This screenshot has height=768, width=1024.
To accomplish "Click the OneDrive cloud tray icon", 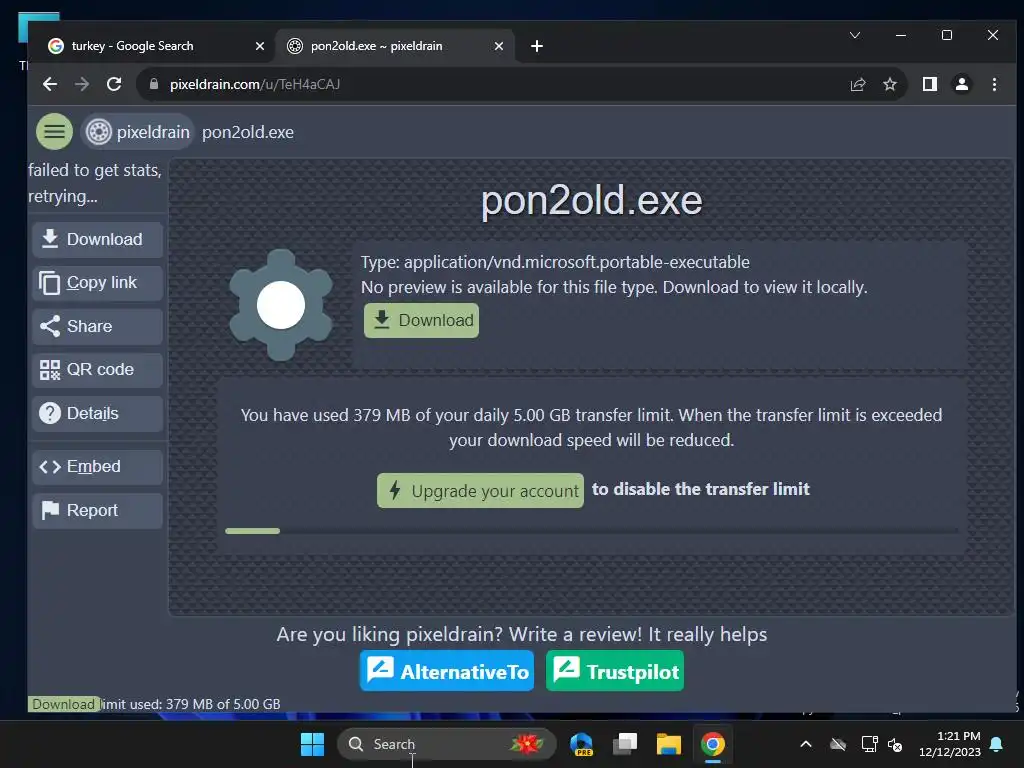I will tap(838, 744).
